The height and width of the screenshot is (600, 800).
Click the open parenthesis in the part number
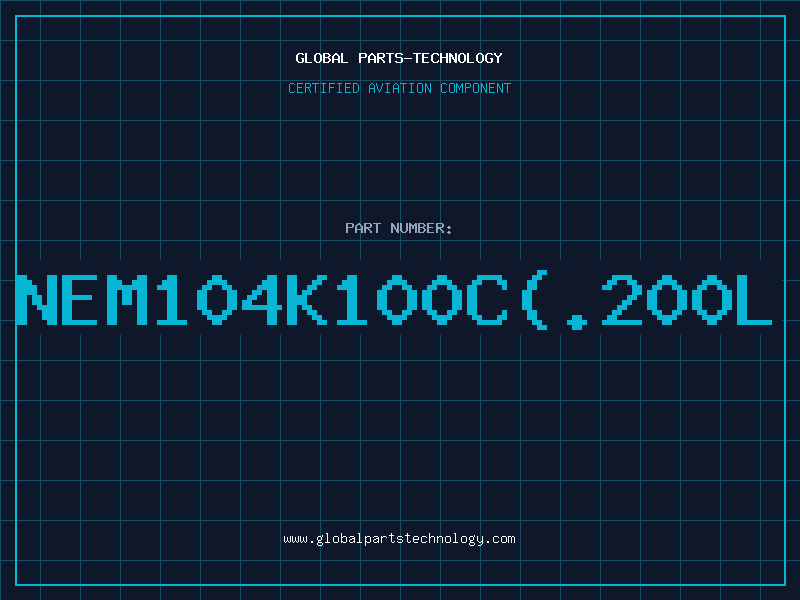pyautogui.click(x=535, y=300)
